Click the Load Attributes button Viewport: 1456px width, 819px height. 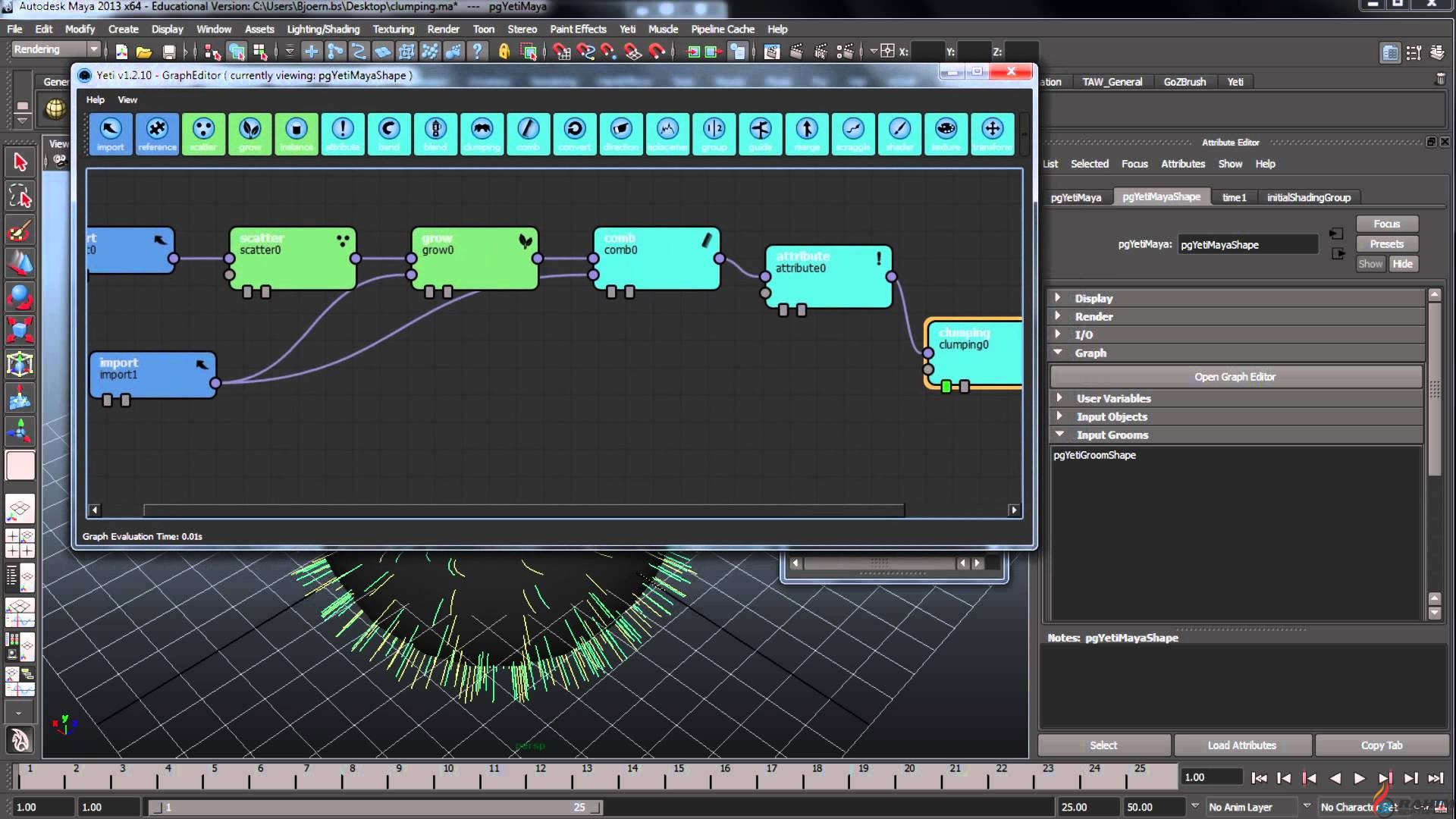coord(1241,745)
